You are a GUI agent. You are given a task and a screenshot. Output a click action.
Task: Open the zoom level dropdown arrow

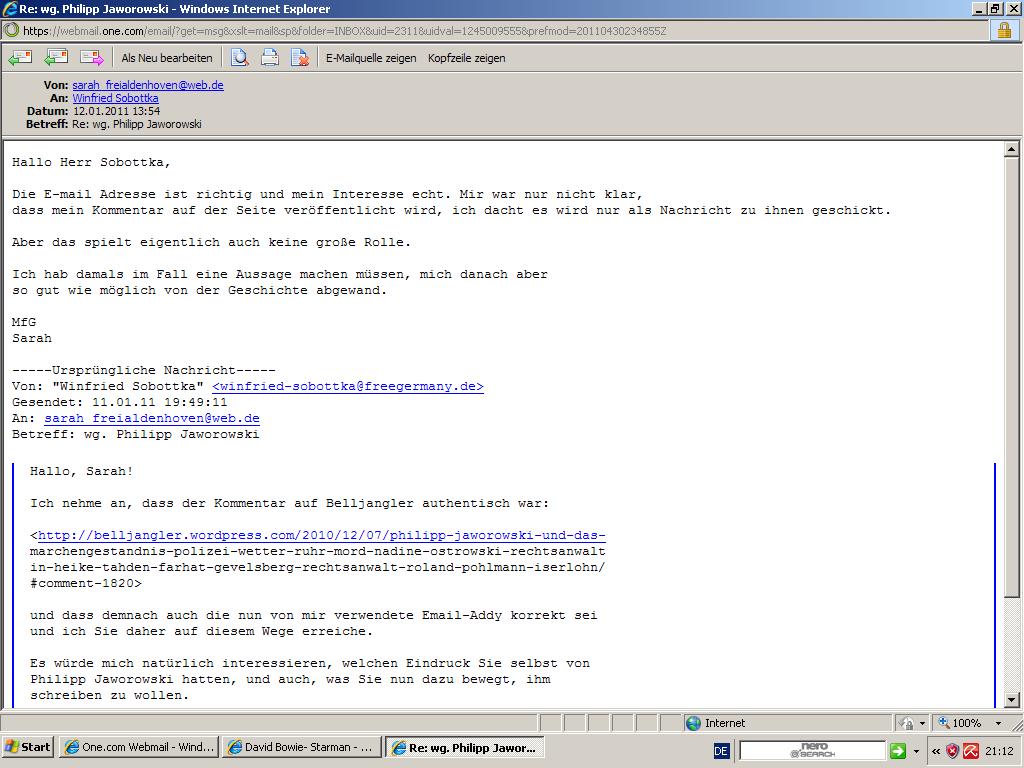point(998,723)
